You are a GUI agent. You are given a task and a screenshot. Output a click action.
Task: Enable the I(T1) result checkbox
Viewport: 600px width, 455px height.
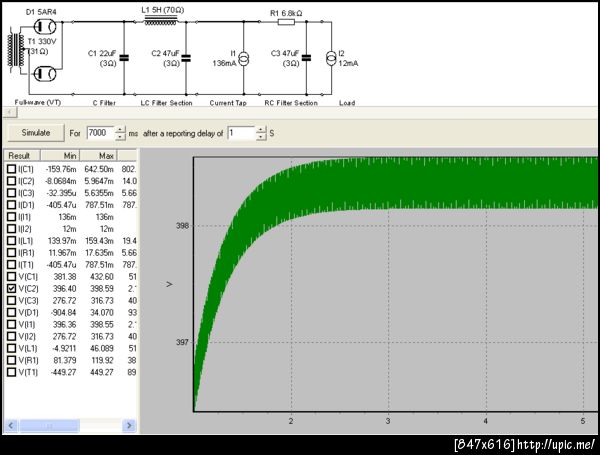point(11,264)
